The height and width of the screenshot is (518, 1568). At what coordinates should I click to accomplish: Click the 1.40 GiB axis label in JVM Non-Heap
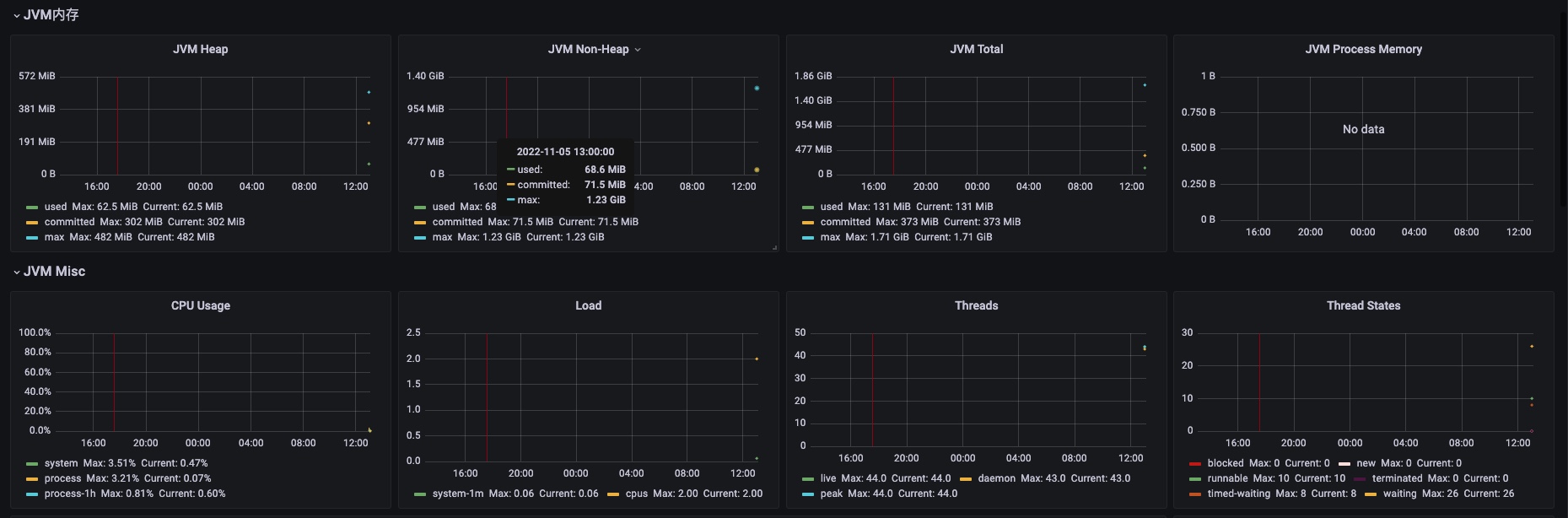pos(425,76)
